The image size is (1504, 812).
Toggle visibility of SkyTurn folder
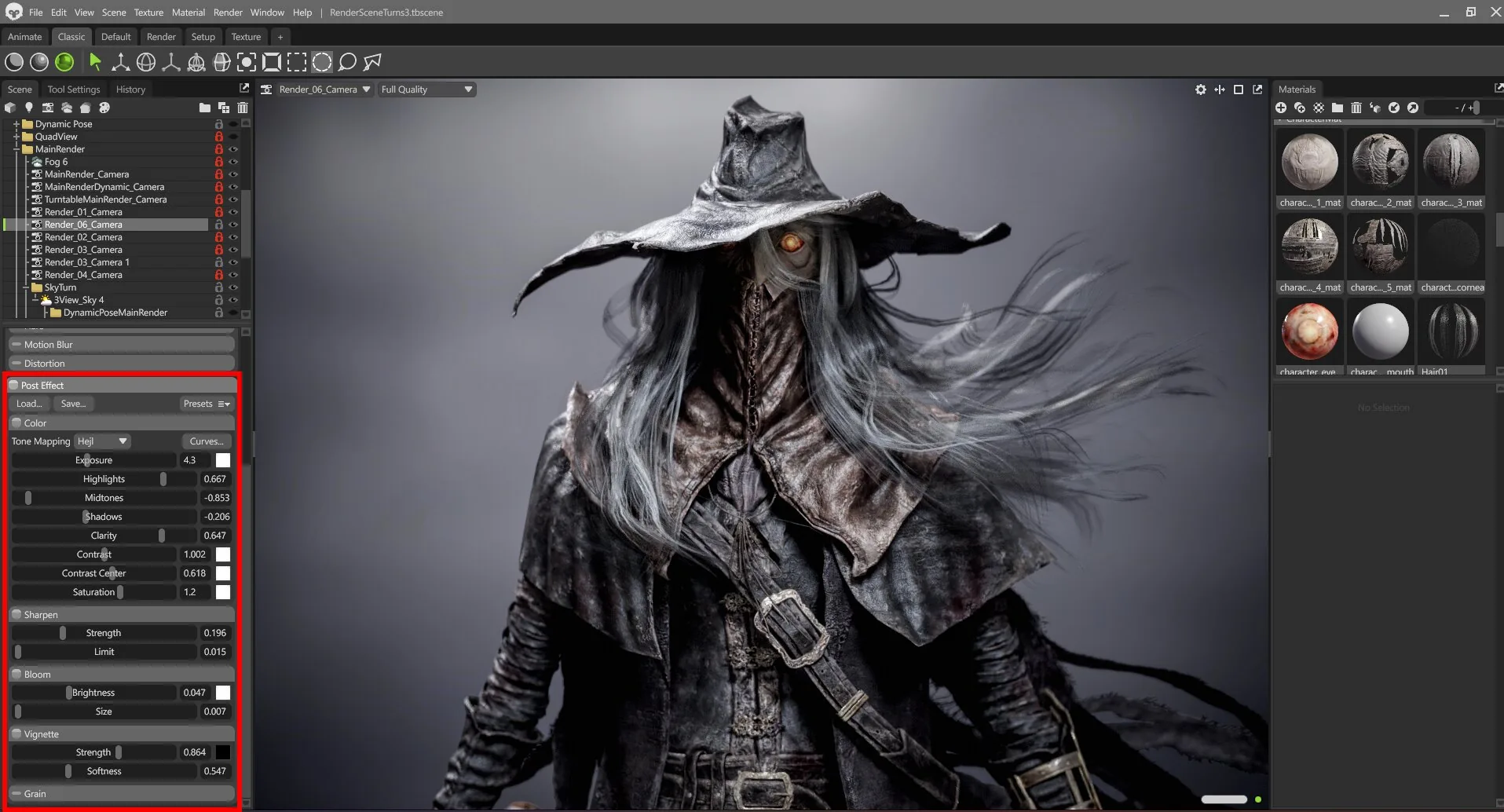(x=233, y=287)
